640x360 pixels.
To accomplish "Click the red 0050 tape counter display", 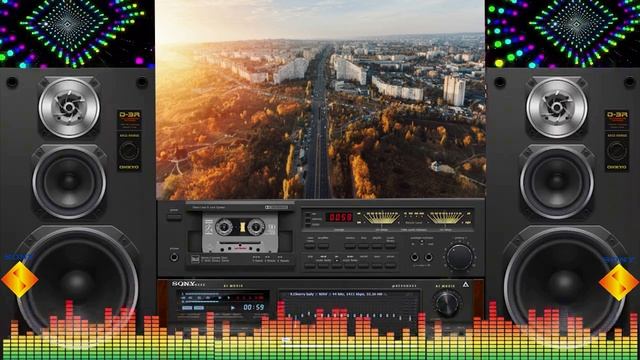I will (340, 217).
